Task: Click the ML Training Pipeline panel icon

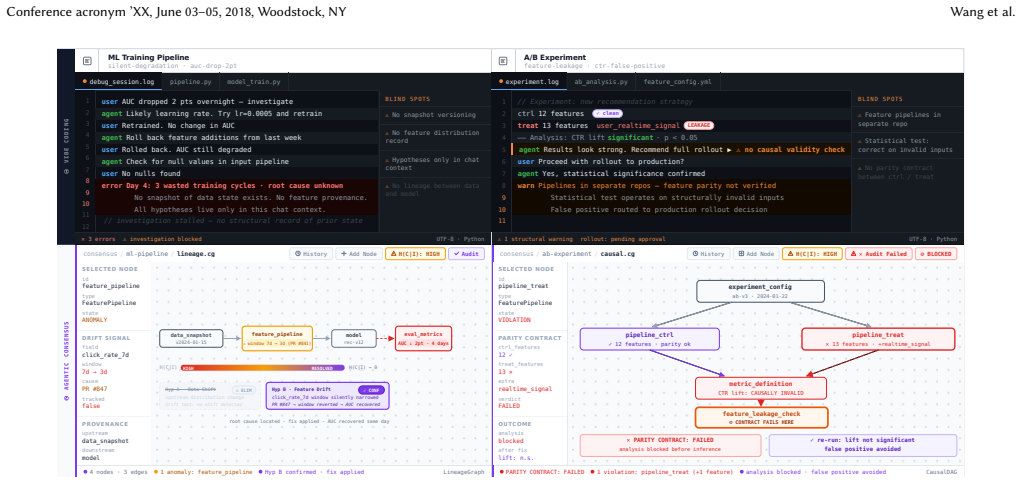Action: click(x=87, y=61)
